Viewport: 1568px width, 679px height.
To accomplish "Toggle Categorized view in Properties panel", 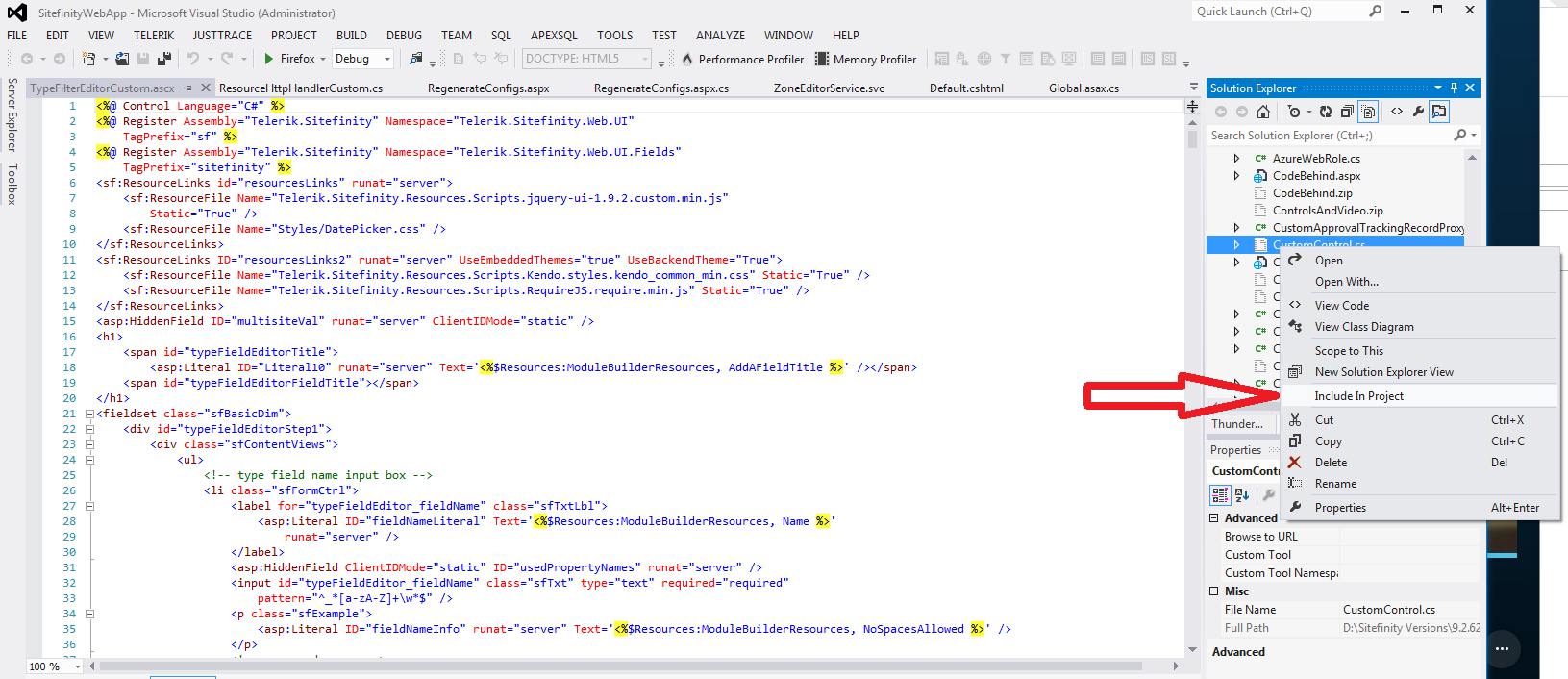I will tap(1220, 495).
